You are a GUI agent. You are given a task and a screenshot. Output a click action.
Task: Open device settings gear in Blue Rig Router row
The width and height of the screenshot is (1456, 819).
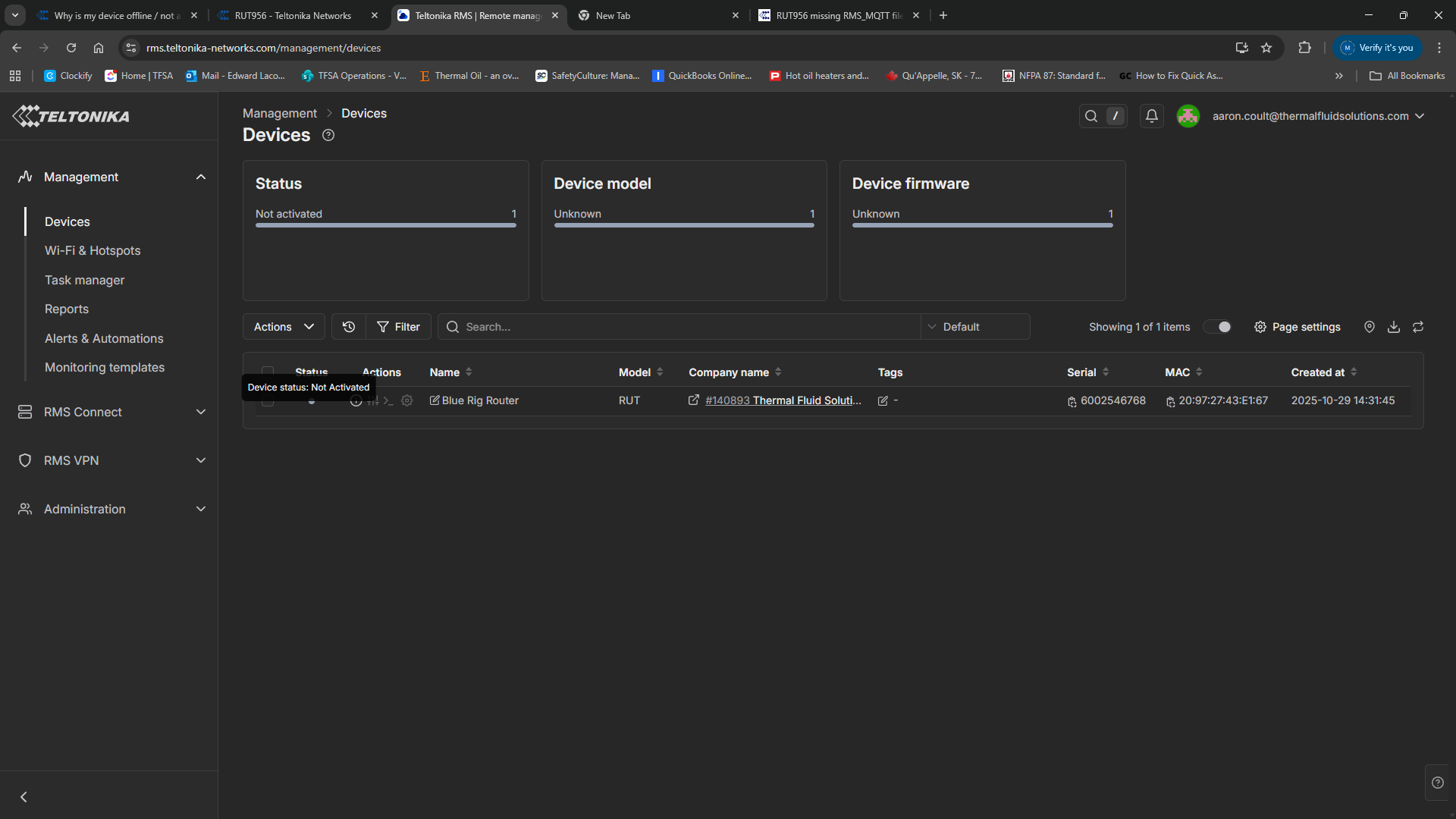click(407, 400)
